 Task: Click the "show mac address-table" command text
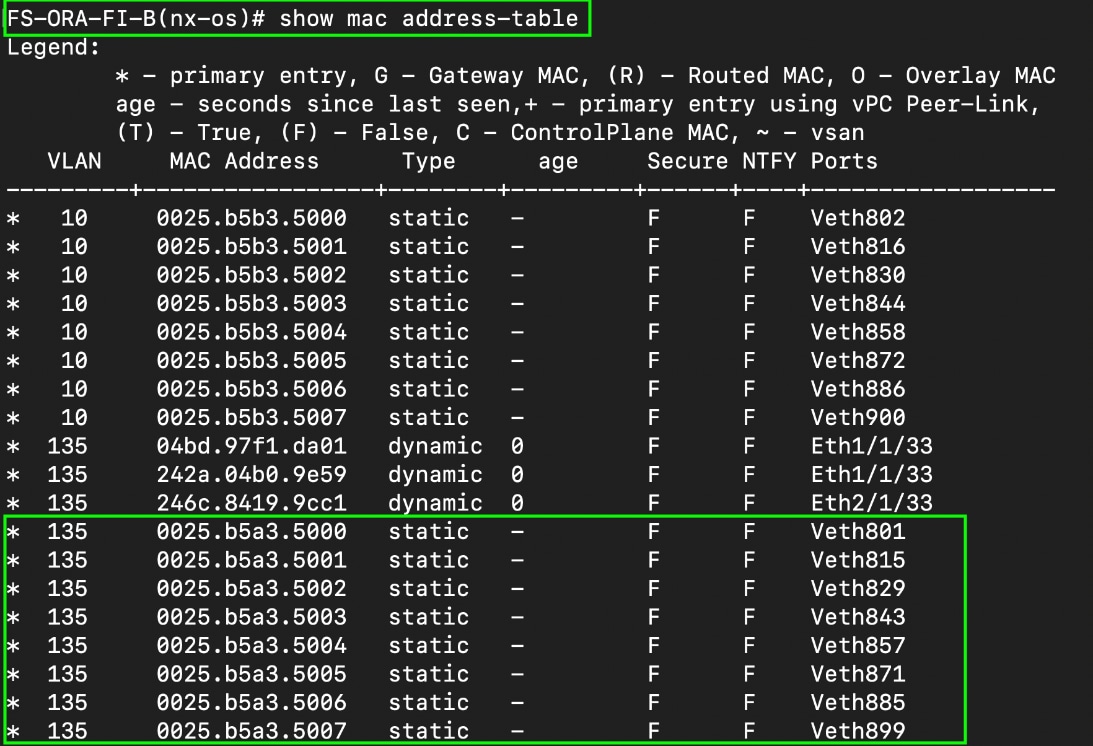pyautogui.click(x=428, y=18)
